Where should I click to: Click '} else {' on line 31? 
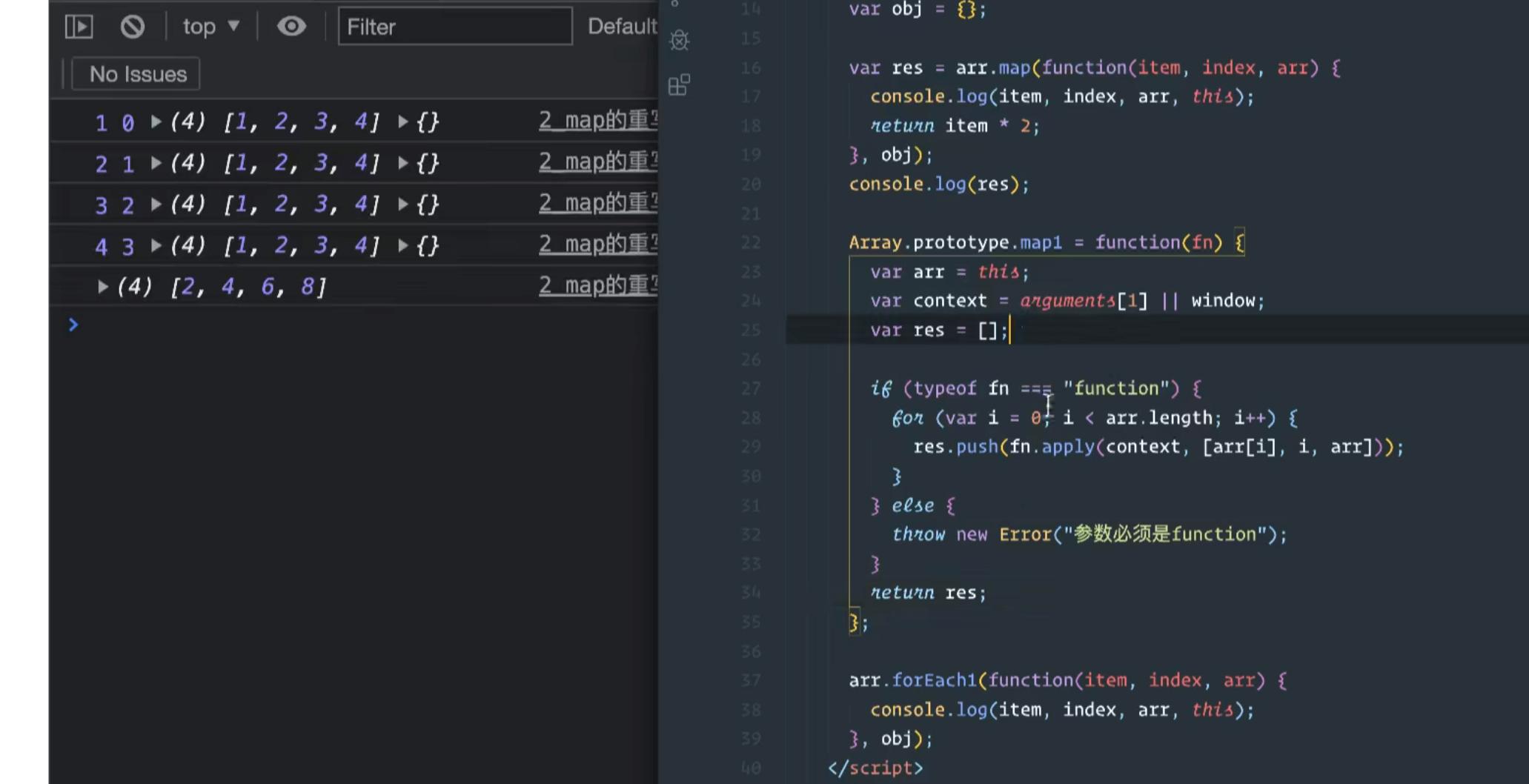(x=913, y=505)
